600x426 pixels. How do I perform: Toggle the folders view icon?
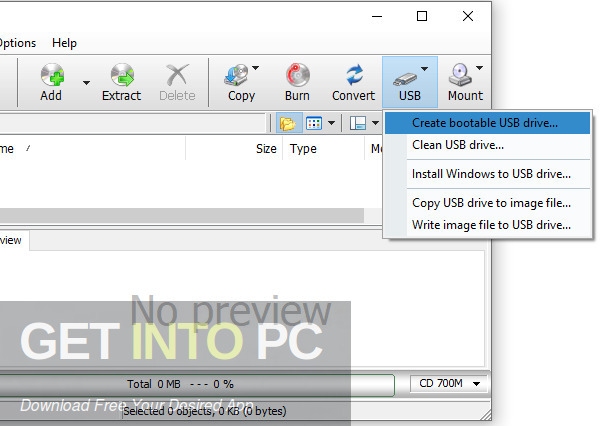289,123
